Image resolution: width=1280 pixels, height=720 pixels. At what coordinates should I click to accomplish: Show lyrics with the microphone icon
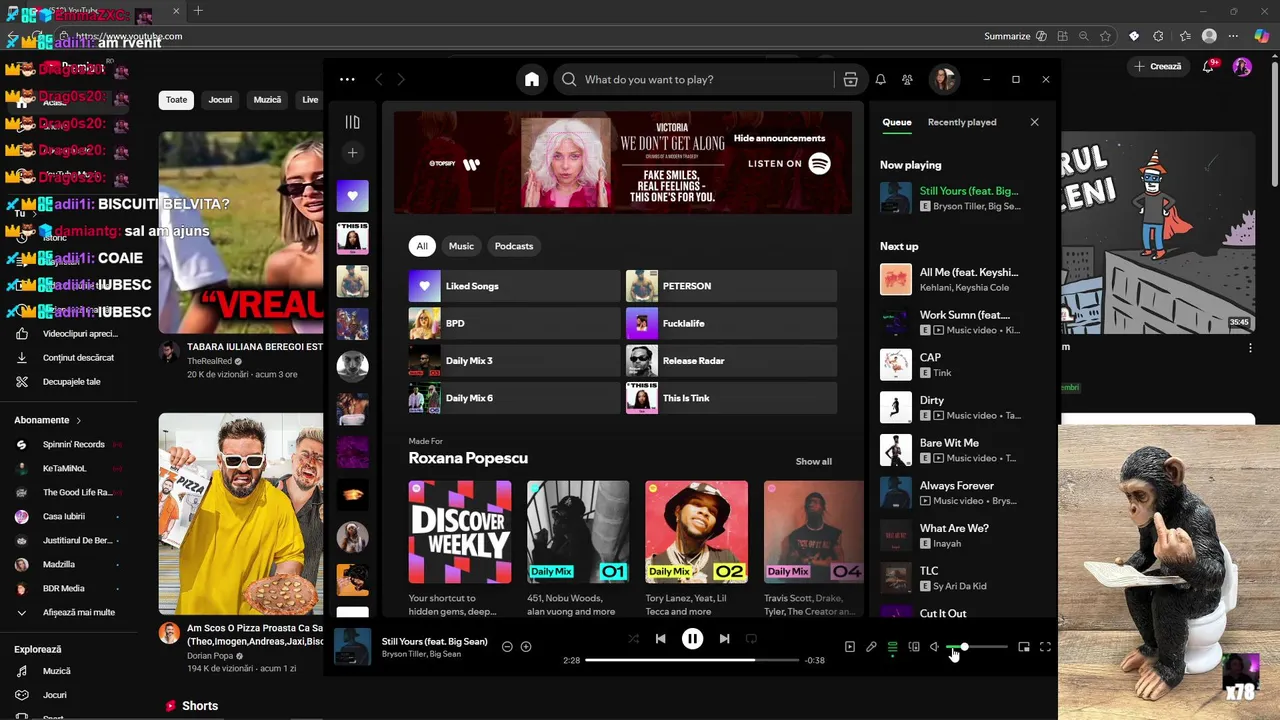(871, 647)
